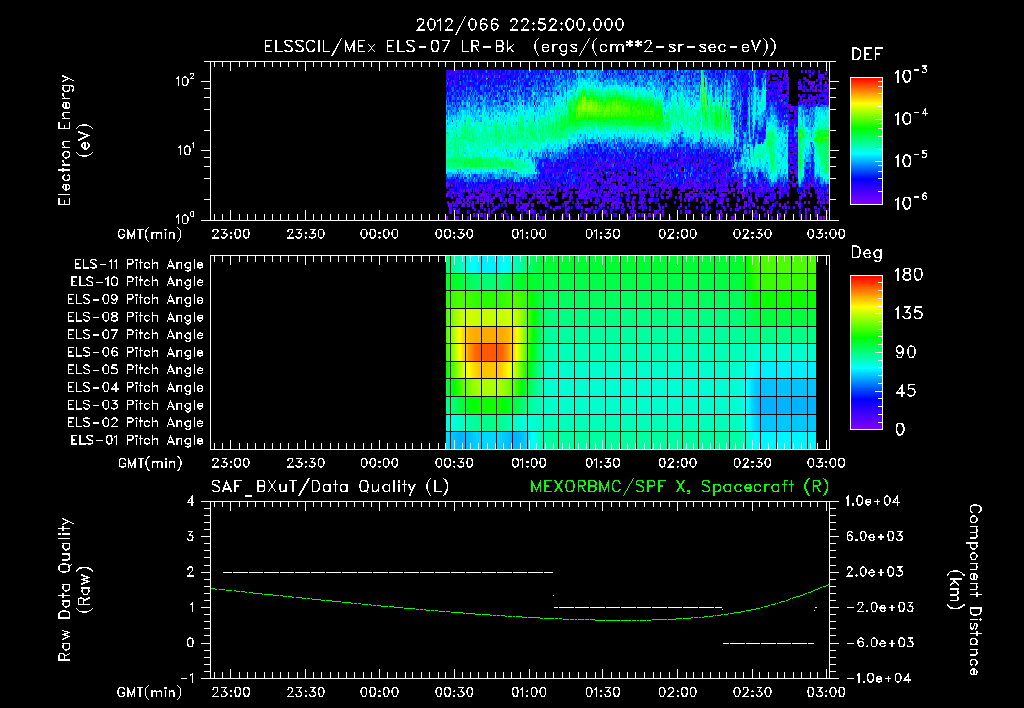Click the green MEXORBMC/SPF X, Spacecraft (R) title
This screenshot has height=708, width=1024.
coord(679,487)
